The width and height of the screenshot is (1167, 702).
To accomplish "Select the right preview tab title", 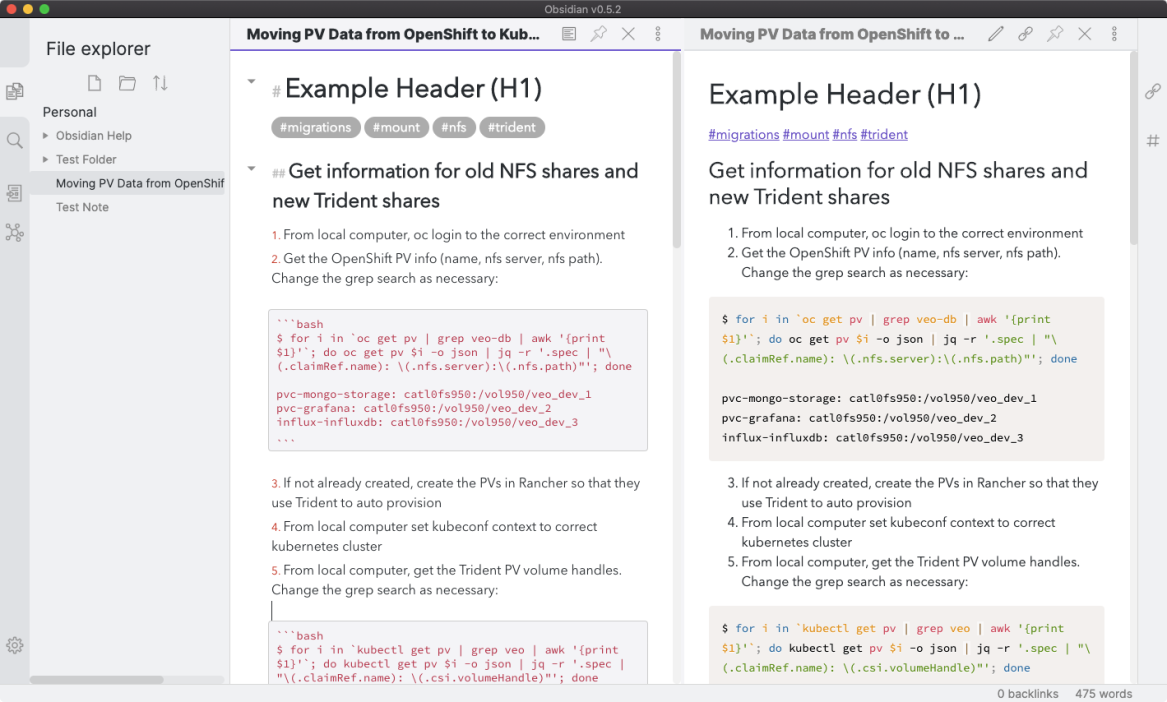I will (832, 34).
